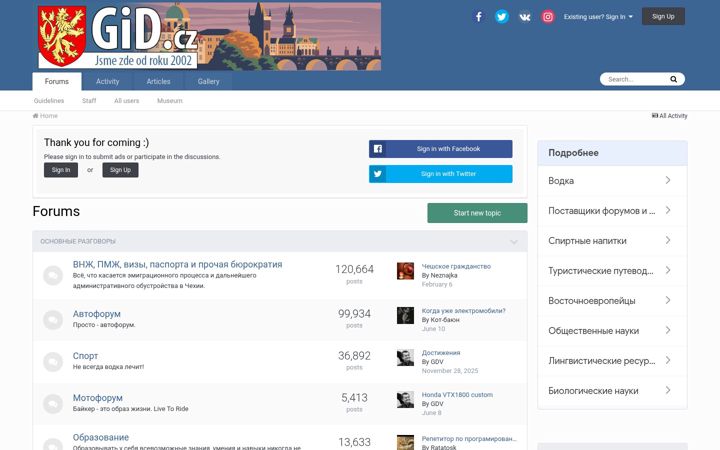Open the Образование forum
This screenshot has width=720, height=450.
pos(101,437)
